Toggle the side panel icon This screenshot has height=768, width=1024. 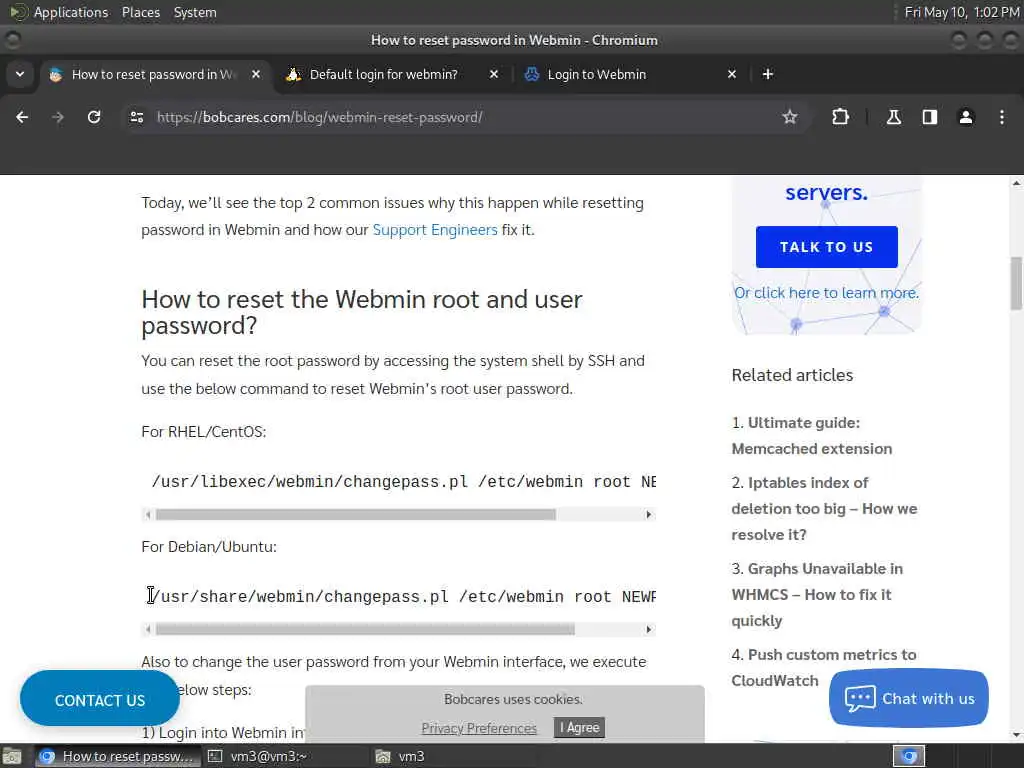pyautogui.click(x=929, y=117)
